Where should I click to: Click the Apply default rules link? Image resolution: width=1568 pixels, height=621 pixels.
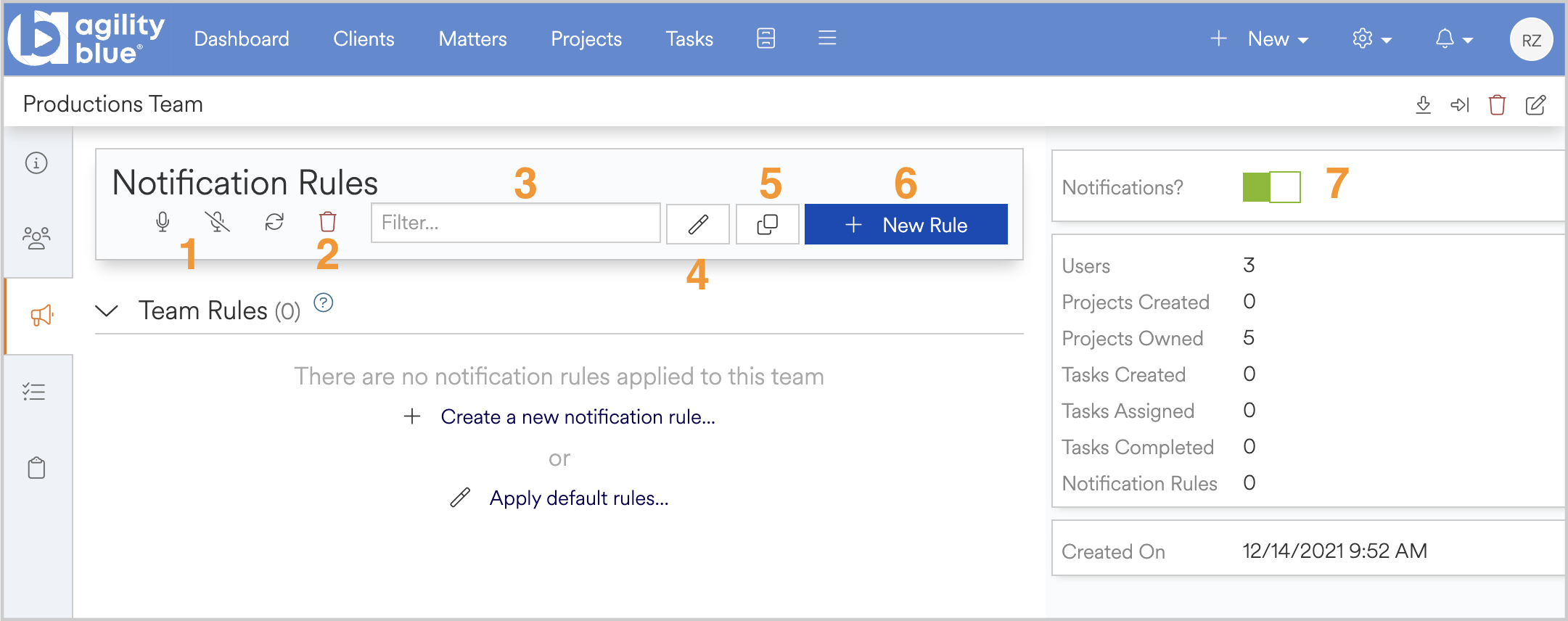point(579,498)
